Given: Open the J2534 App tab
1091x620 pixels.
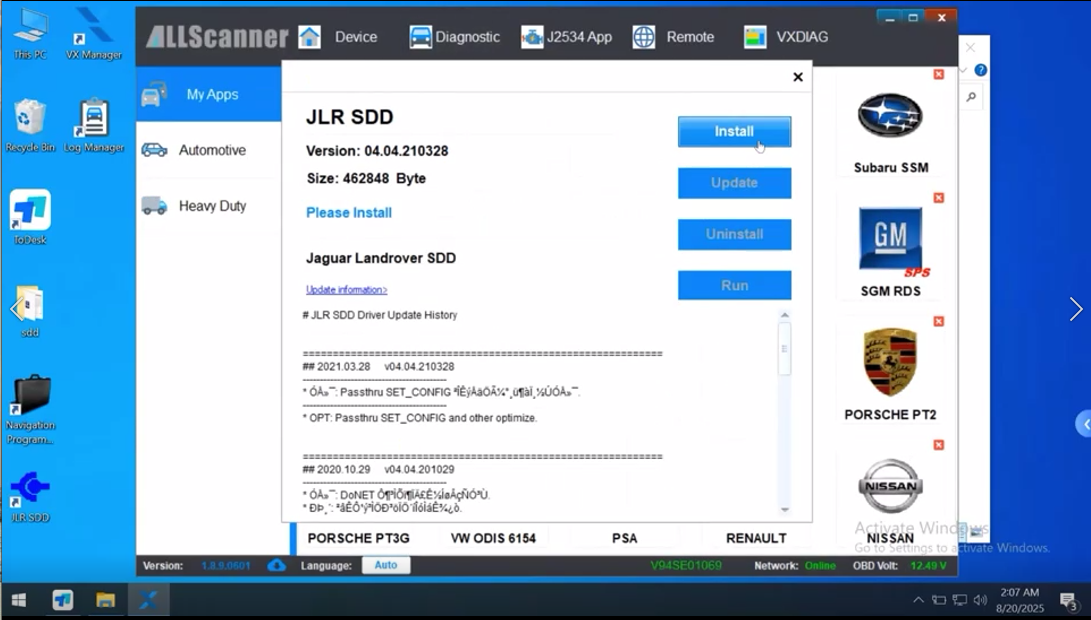Looking at the screenshot, I should point(566,37).
